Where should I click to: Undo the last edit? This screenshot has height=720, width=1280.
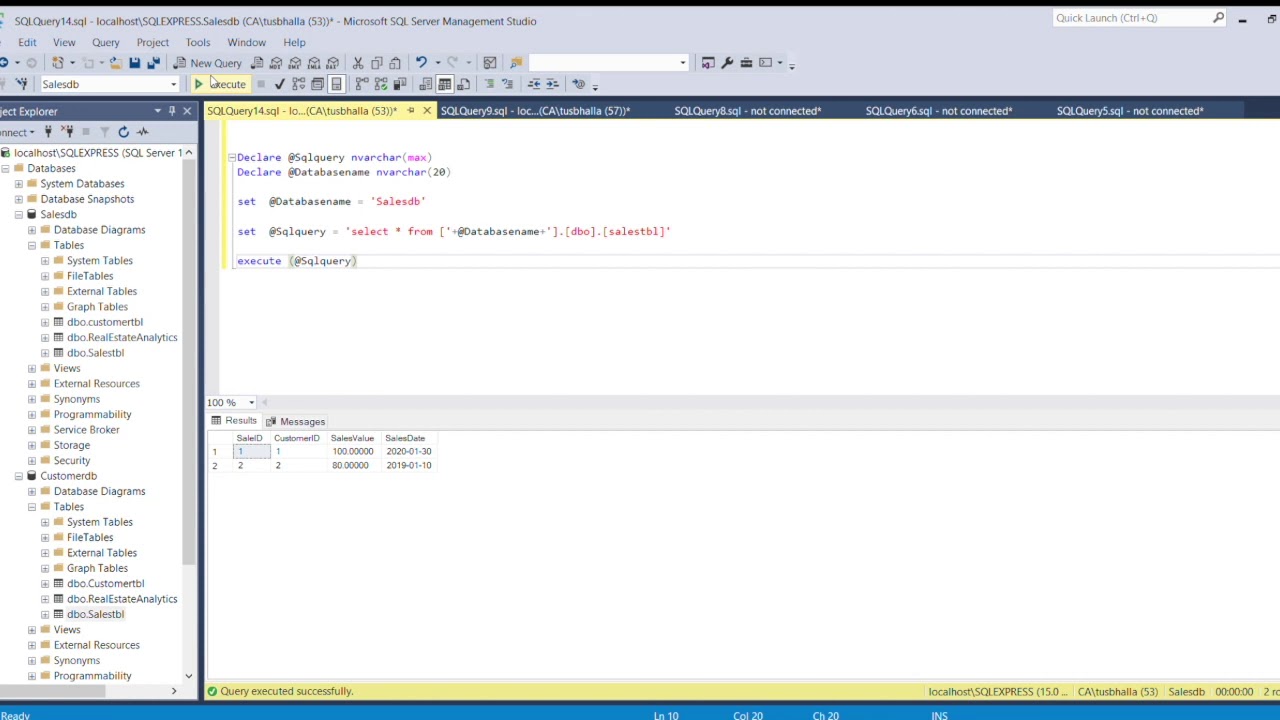pos(421,62)
